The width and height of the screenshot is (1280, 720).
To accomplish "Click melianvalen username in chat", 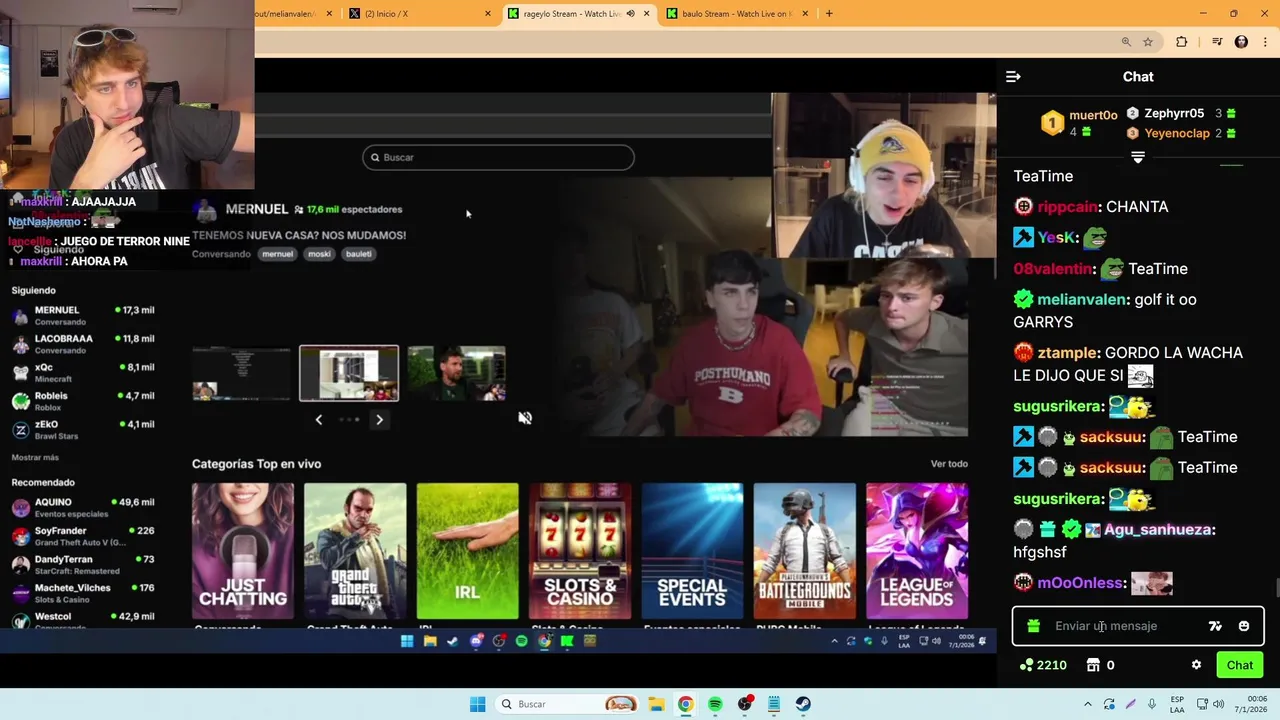I will (1083, 300).
